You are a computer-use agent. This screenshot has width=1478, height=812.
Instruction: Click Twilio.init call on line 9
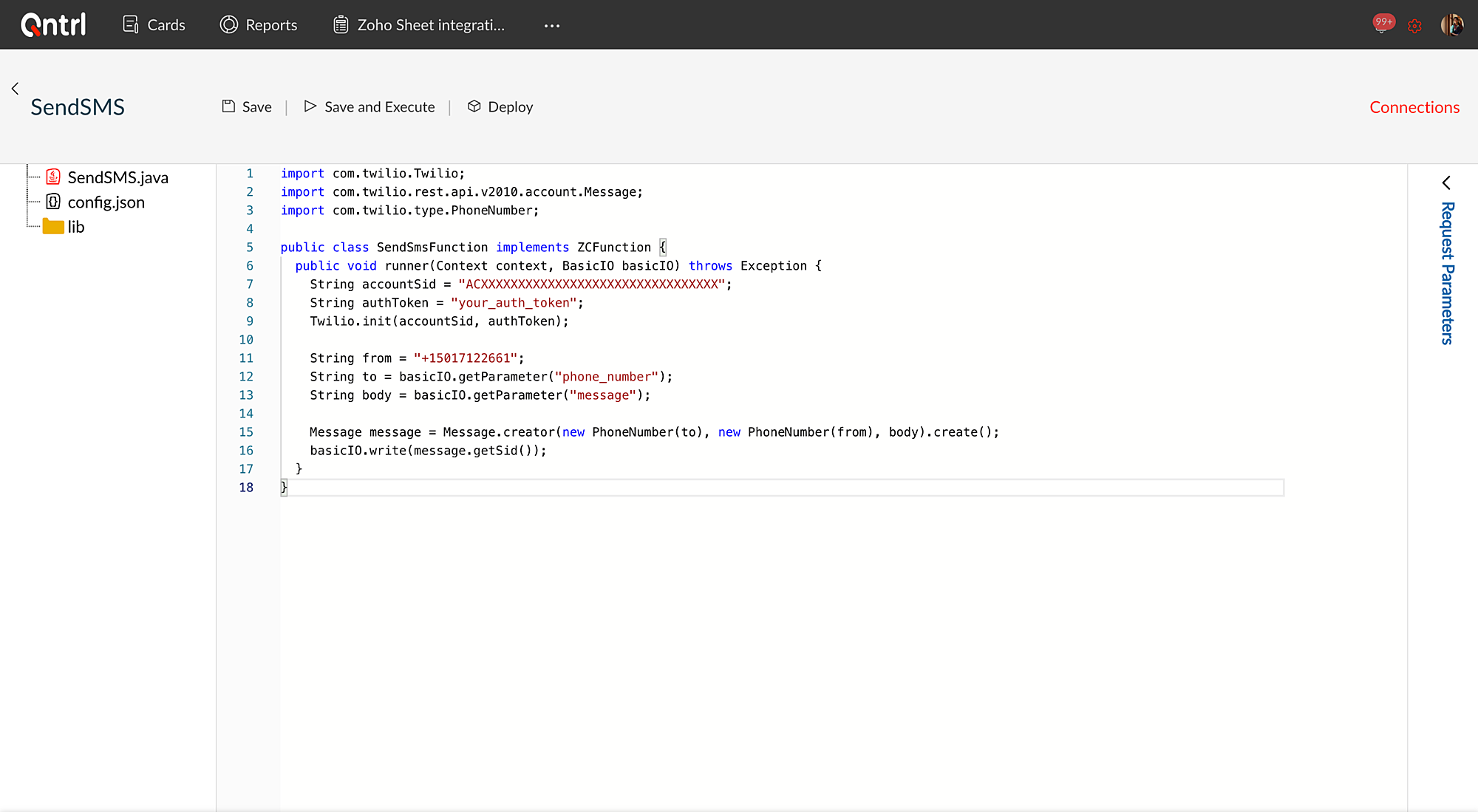coord(439,321)
